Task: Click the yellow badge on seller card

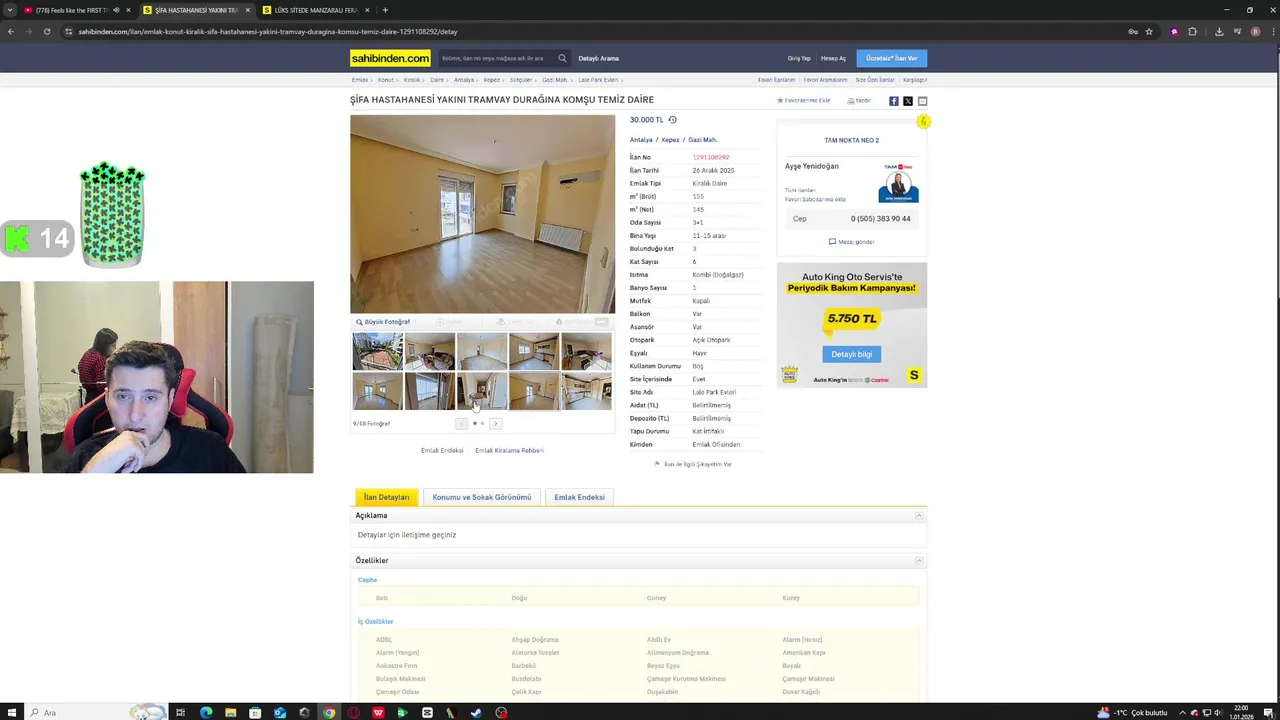Action: coord(923,122)
